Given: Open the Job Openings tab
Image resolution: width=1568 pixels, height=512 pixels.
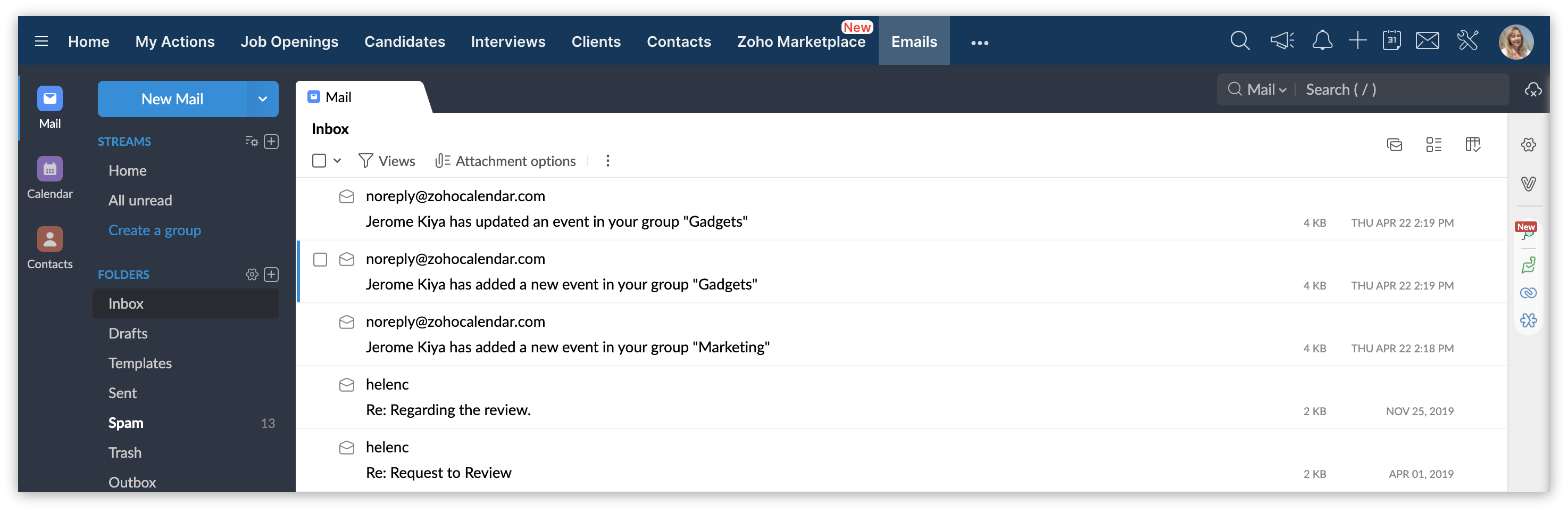Looking at the screenshot, I should pos(289,42).
